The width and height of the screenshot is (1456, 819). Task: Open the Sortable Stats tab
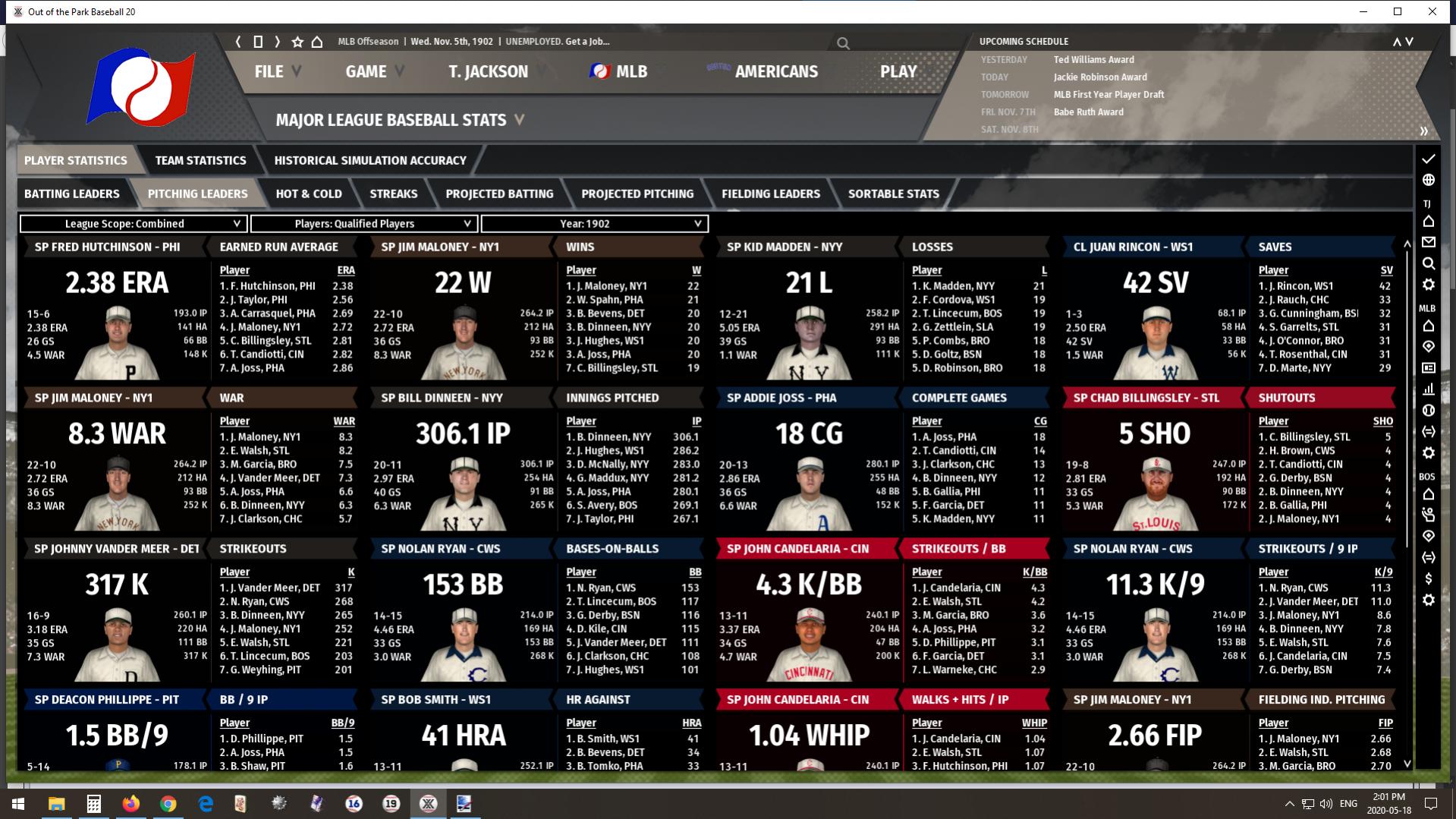tap(894, 194)
